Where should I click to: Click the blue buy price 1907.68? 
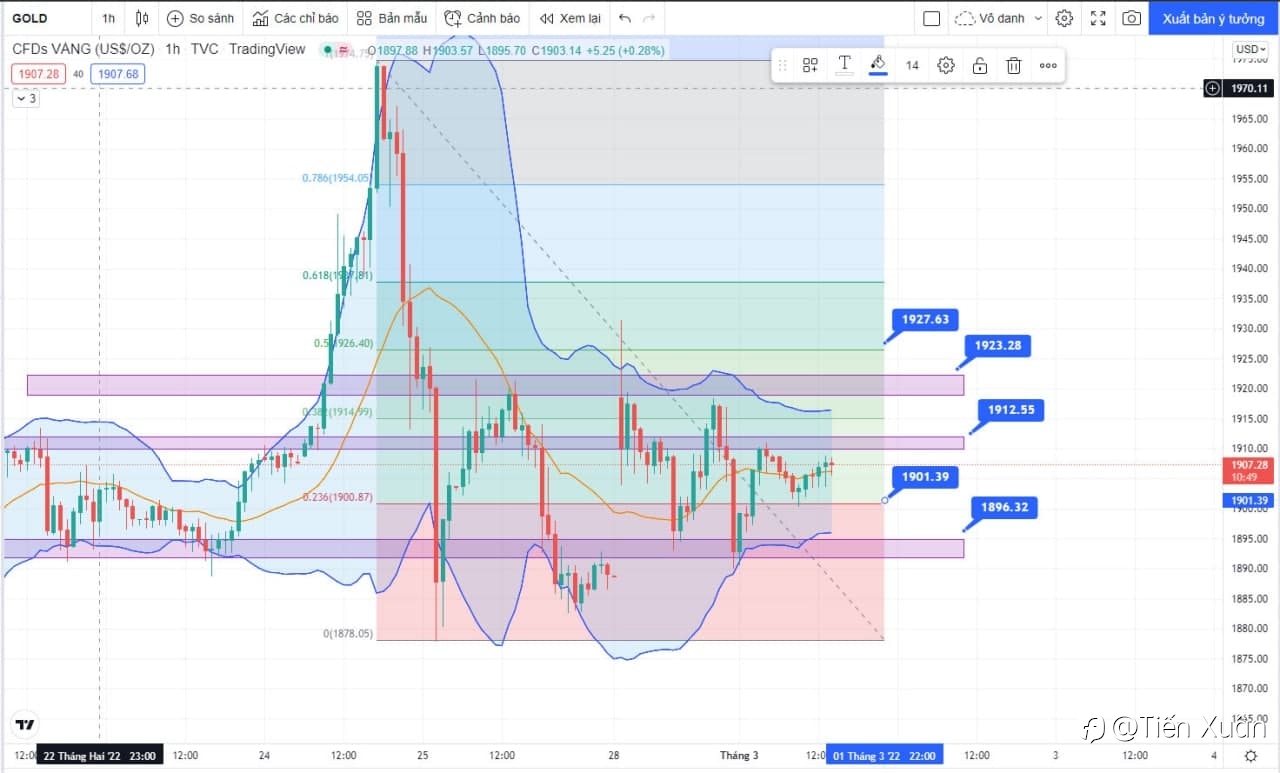[x=117, y=73]
